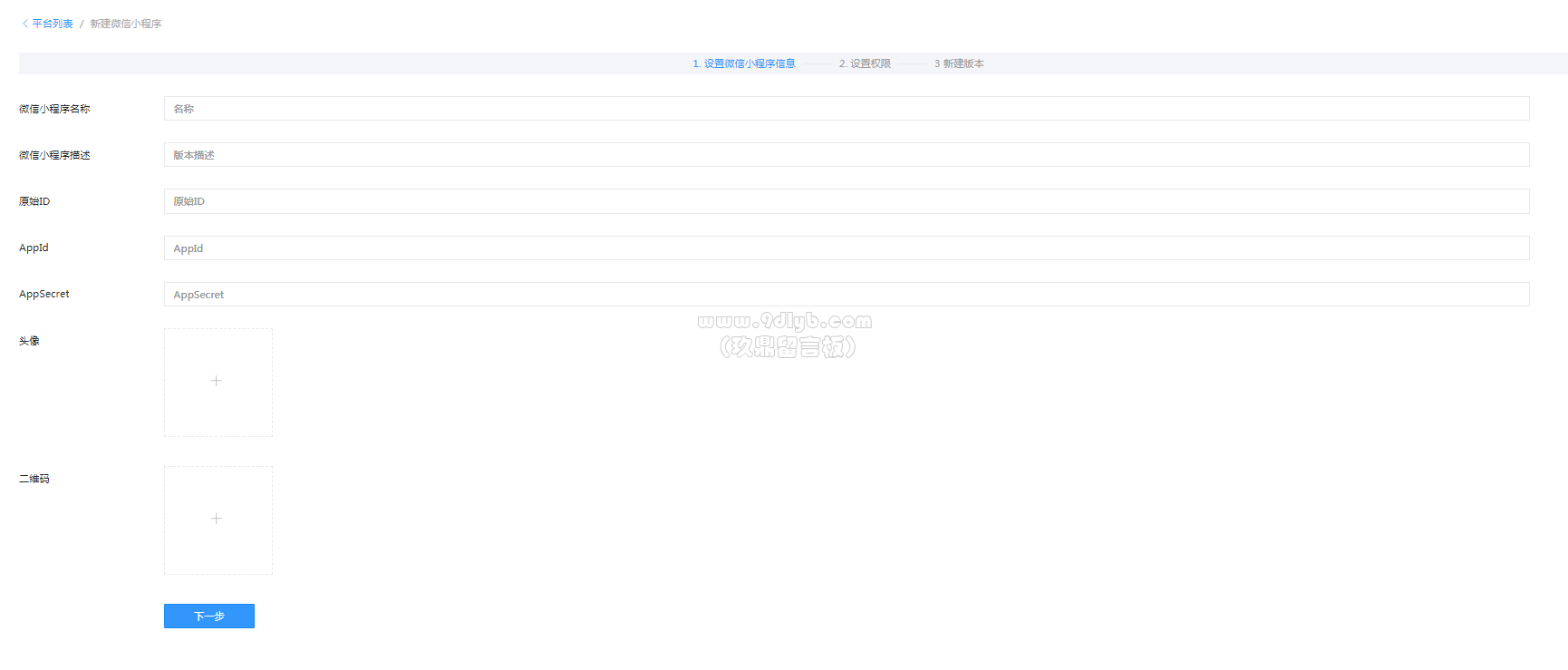Click the 二维码 label

click(34, 479)
